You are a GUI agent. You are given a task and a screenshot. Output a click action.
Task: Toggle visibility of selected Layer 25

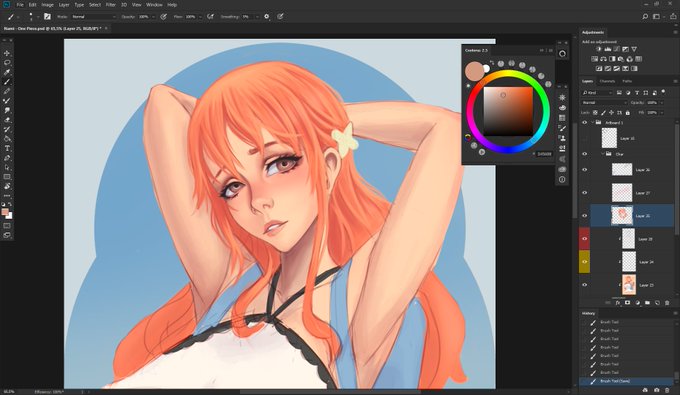585,216
